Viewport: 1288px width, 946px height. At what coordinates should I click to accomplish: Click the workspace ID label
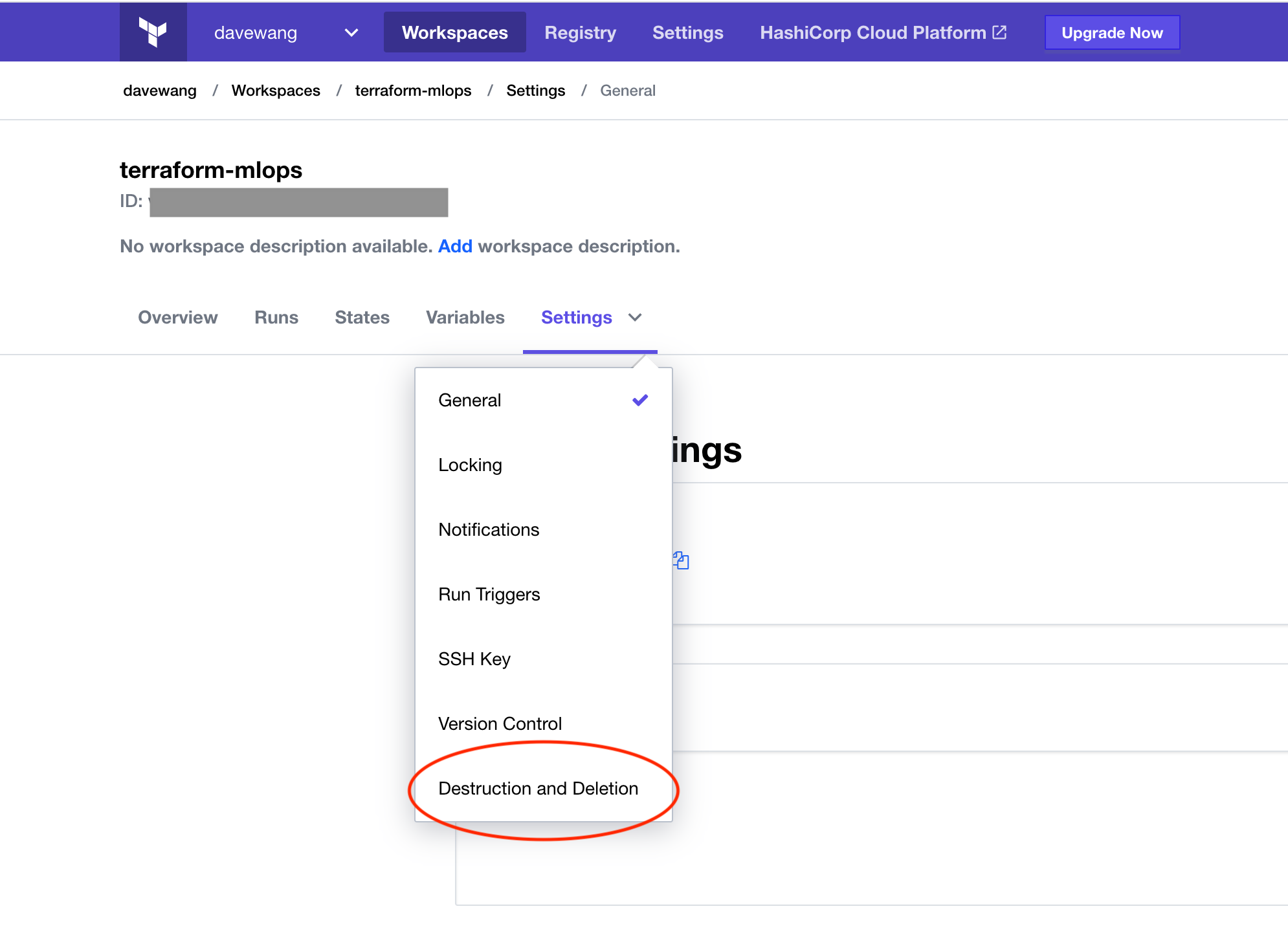[x=131, y=201]
